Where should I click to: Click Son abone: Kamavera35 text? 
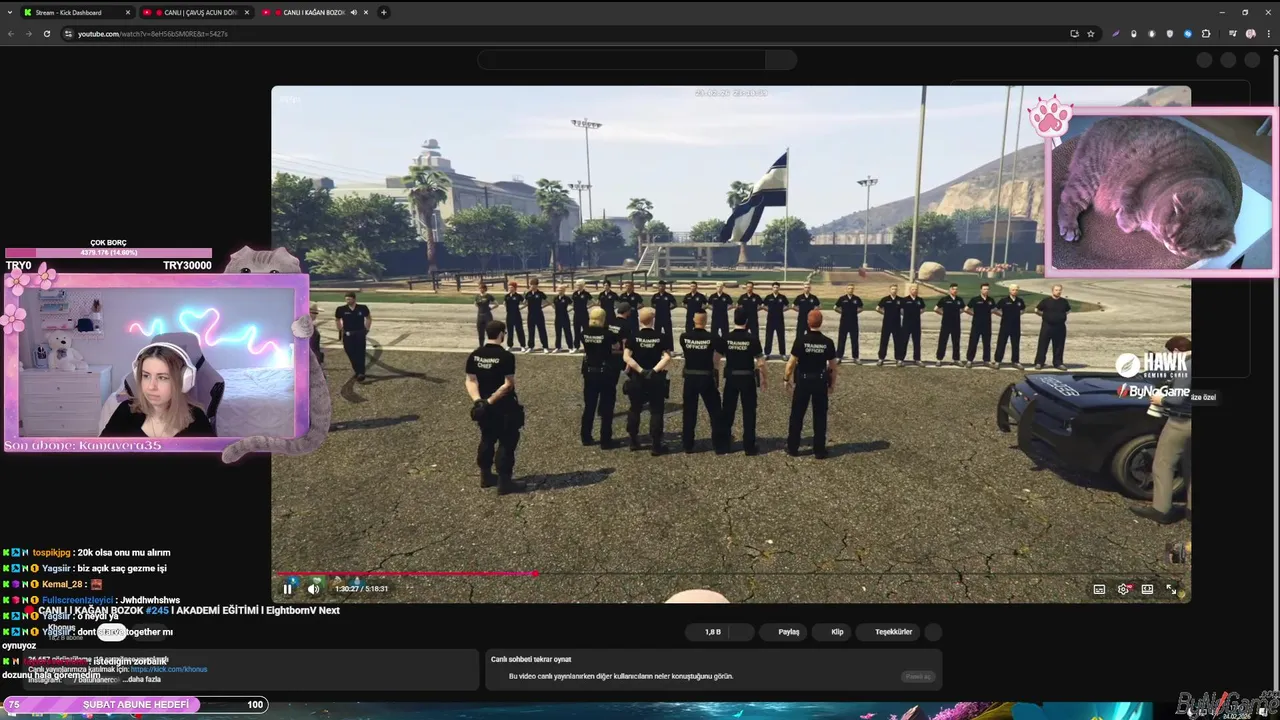pyautogui.click(x=82, y=445)
